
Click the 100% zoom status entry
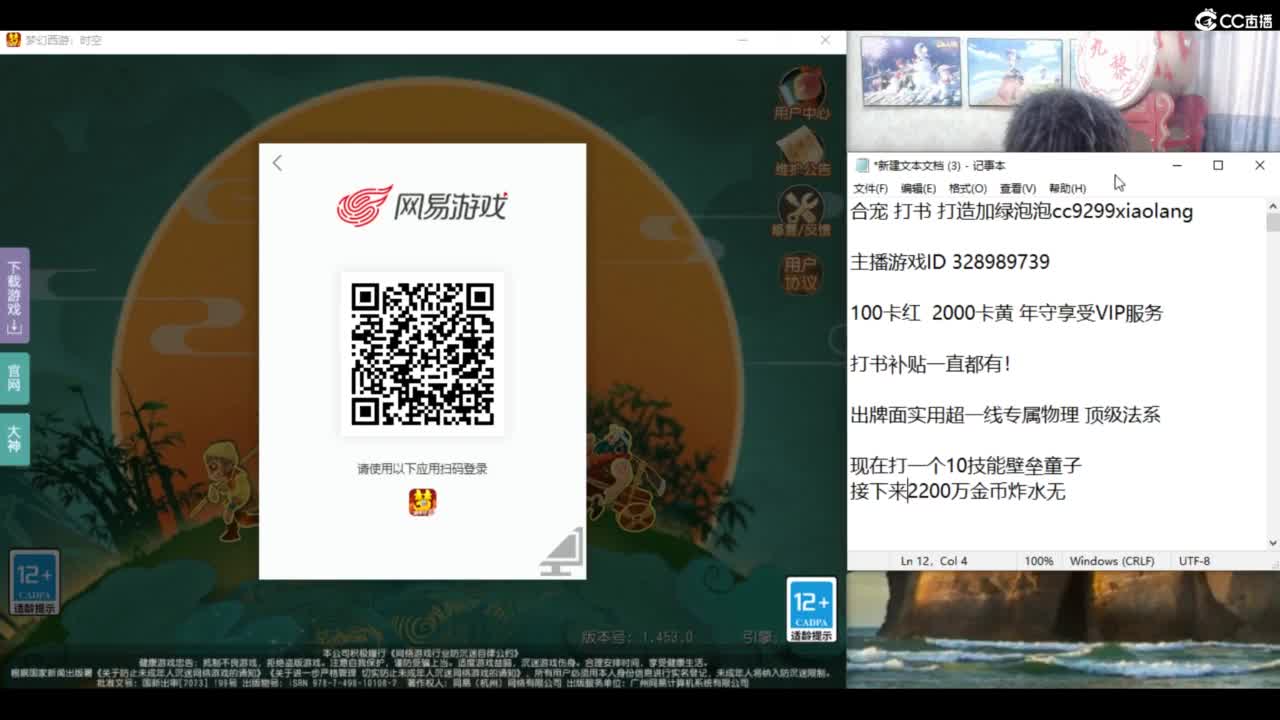point(1039,561)
